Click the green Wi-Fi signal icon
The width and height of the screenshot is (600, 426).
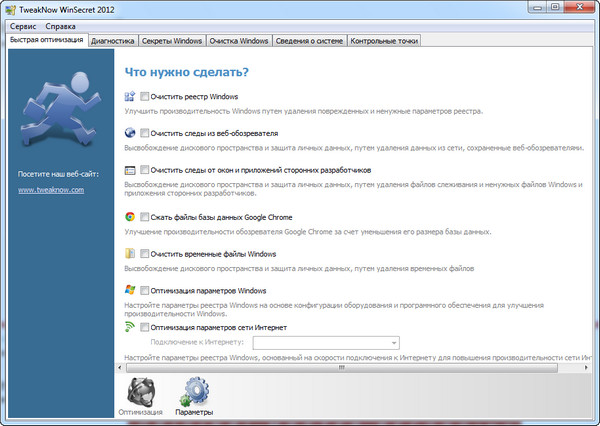130,326
